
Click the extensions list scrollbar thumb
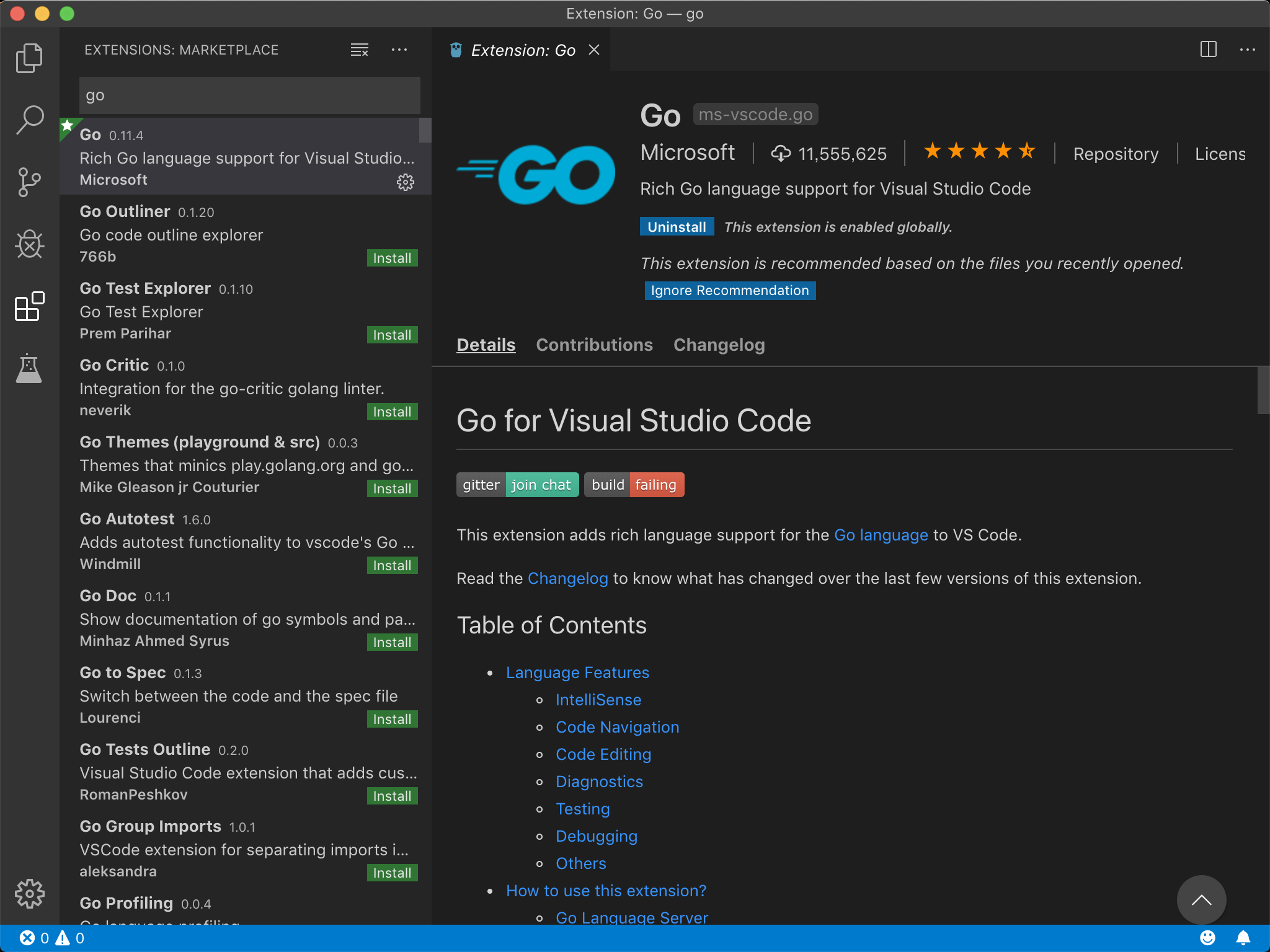click(425, 130)
